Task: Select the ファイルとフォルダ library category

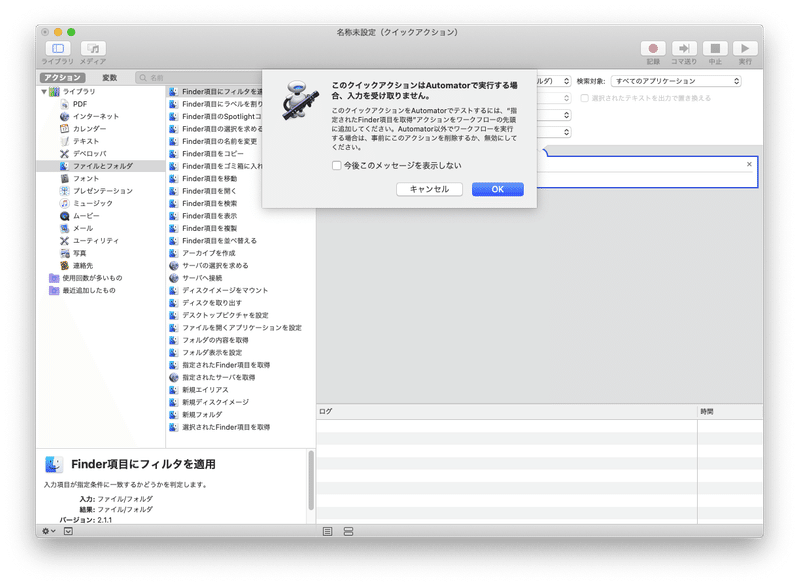Action: pyautogui.click(x=101, y=166)
